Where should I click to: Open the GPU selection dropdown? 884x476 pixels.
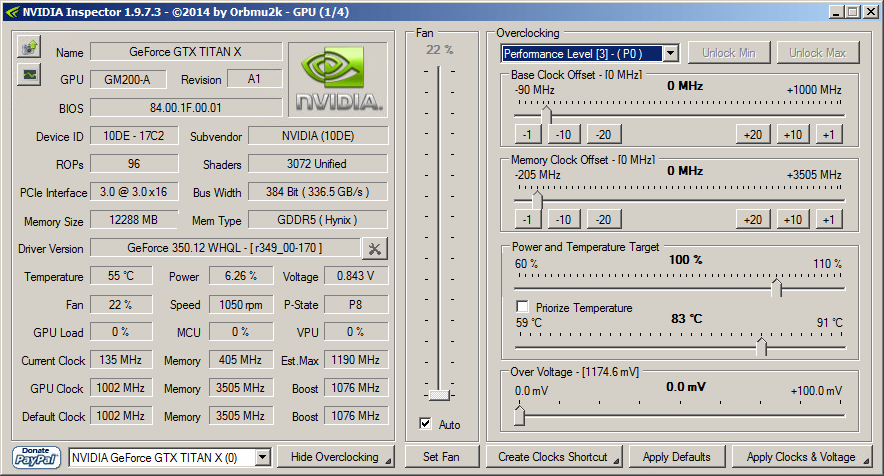[x=262, y=457]
